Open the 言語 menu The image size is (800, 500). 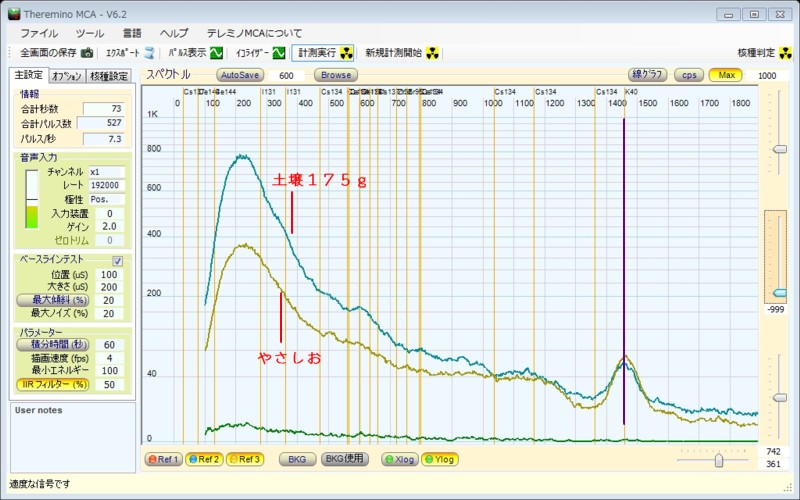click(x=132, y=33)
